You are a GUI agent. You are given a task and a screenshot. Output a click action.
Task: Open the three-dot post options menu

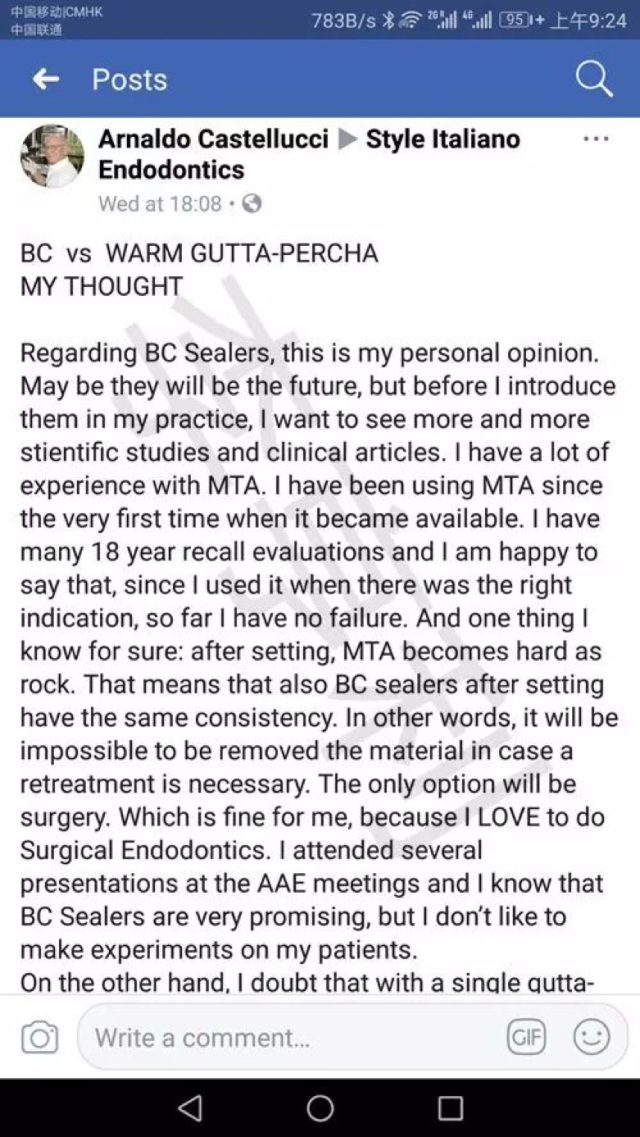pyautogui.click(x=597, y=138)
